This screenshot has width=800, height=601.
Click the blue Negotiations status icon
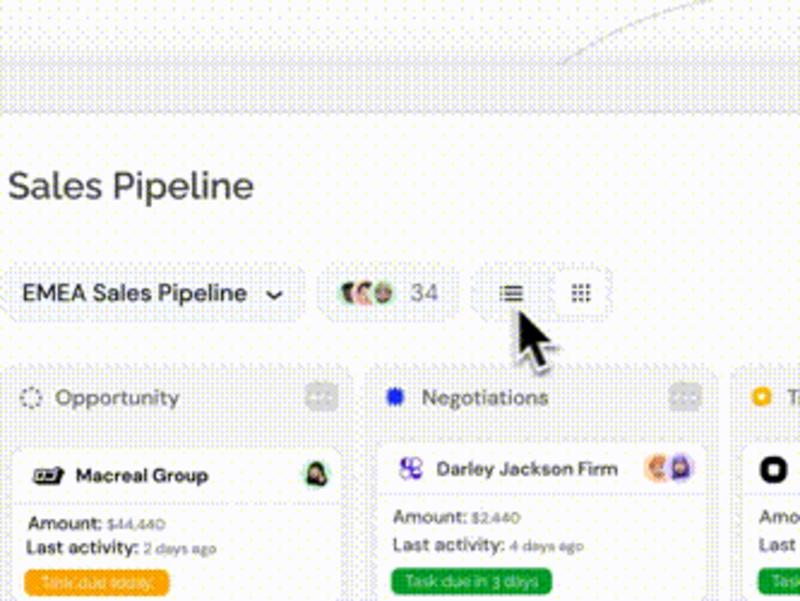[395, 397]
